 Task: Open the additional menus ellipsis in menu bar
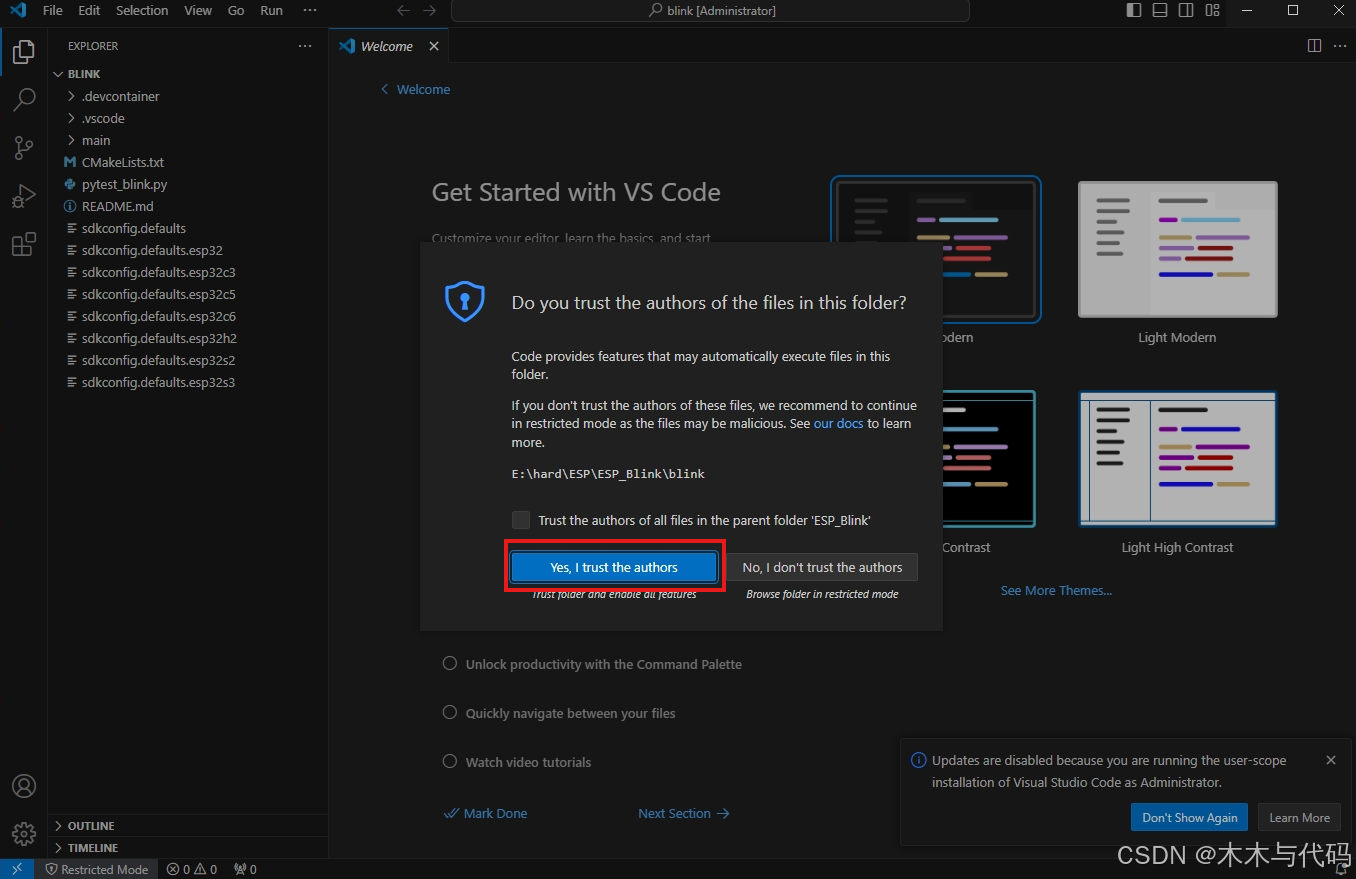tap(310, 10)
